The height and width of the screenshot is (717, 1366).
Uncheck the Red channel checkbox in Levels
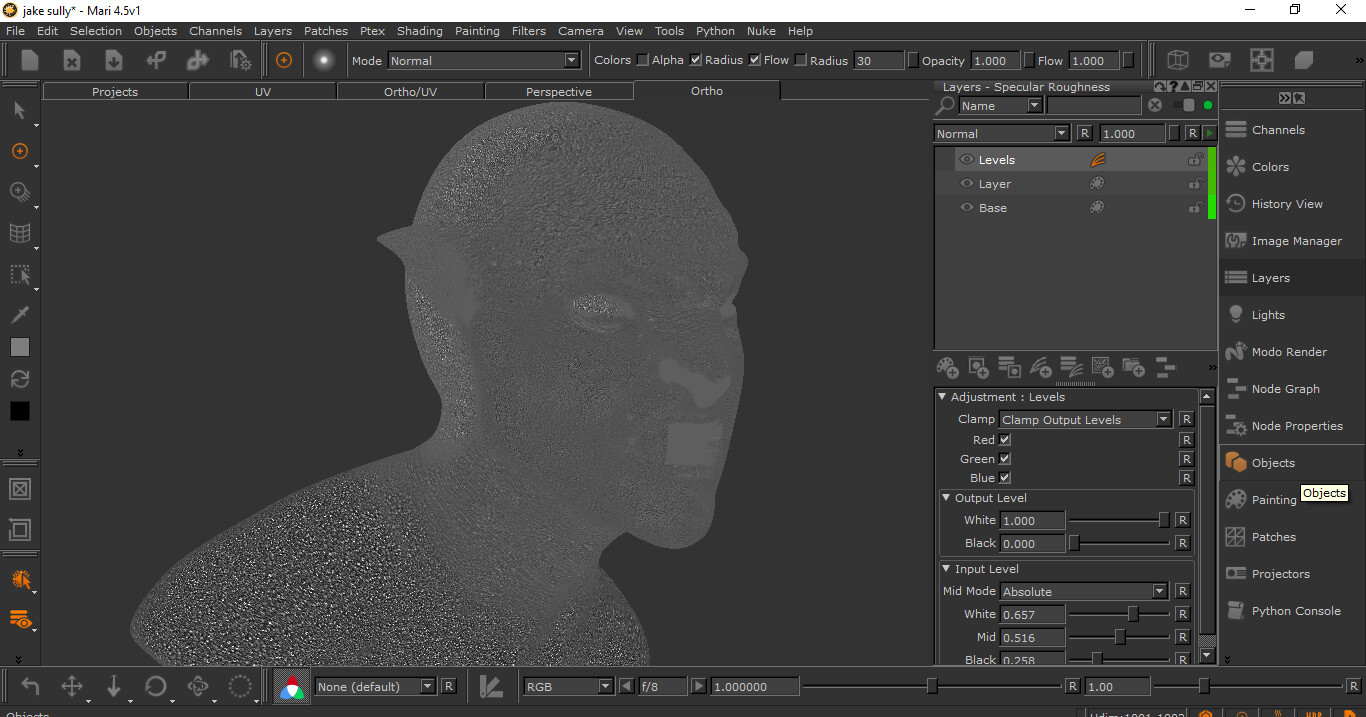pyautogui.click(x=1005, y=440)
